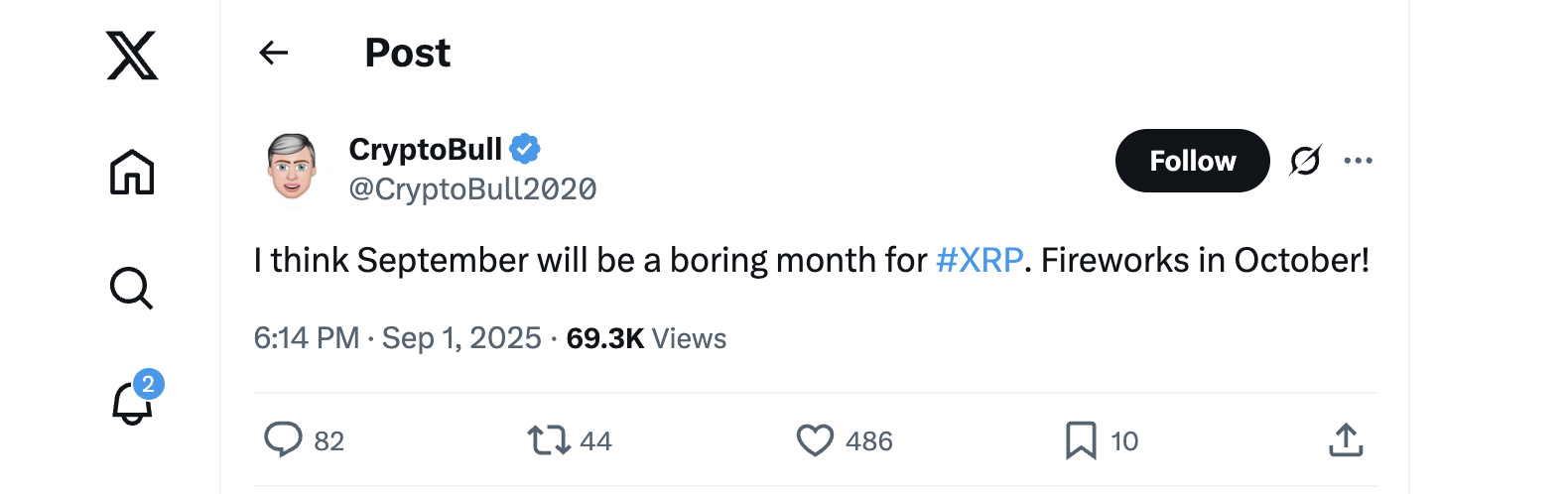This screenshot has height=494, width=1568.
Task: Open the three-dot more options menu
Action: [1358, 160]
